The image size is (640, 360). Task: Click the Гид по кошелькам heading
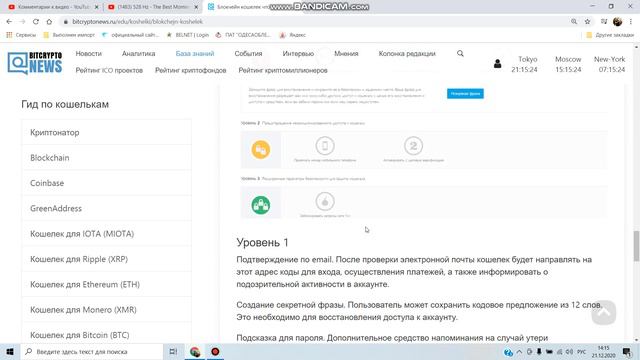[65, 104]
